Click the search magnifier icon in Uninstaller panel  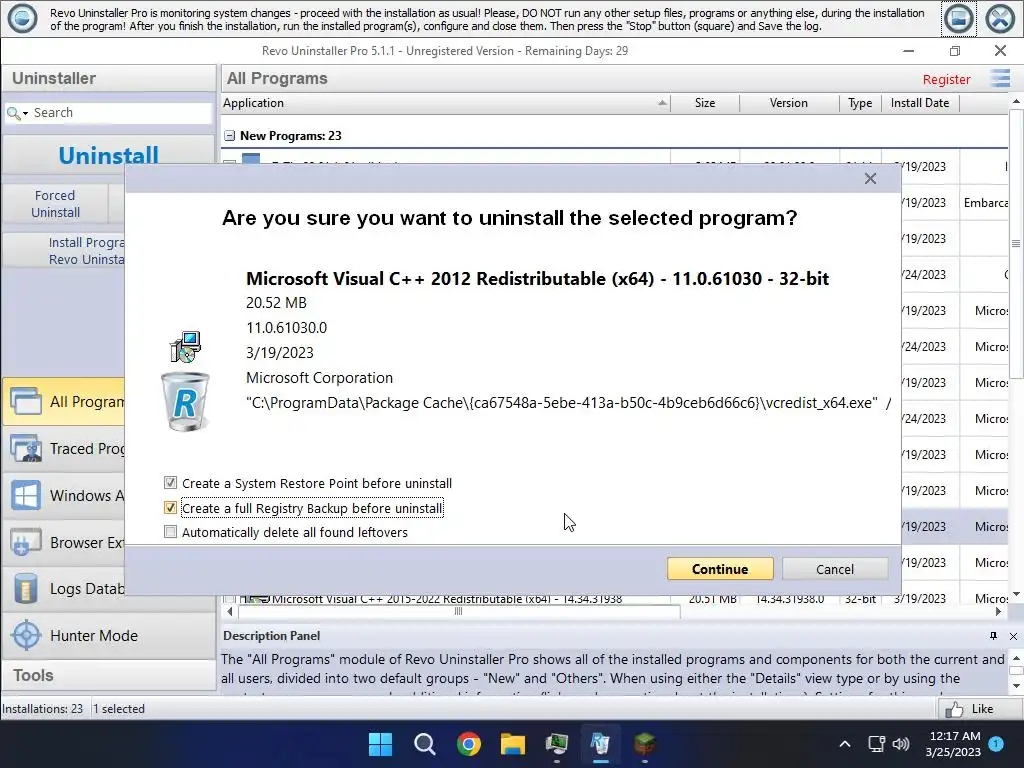(13, 113)
